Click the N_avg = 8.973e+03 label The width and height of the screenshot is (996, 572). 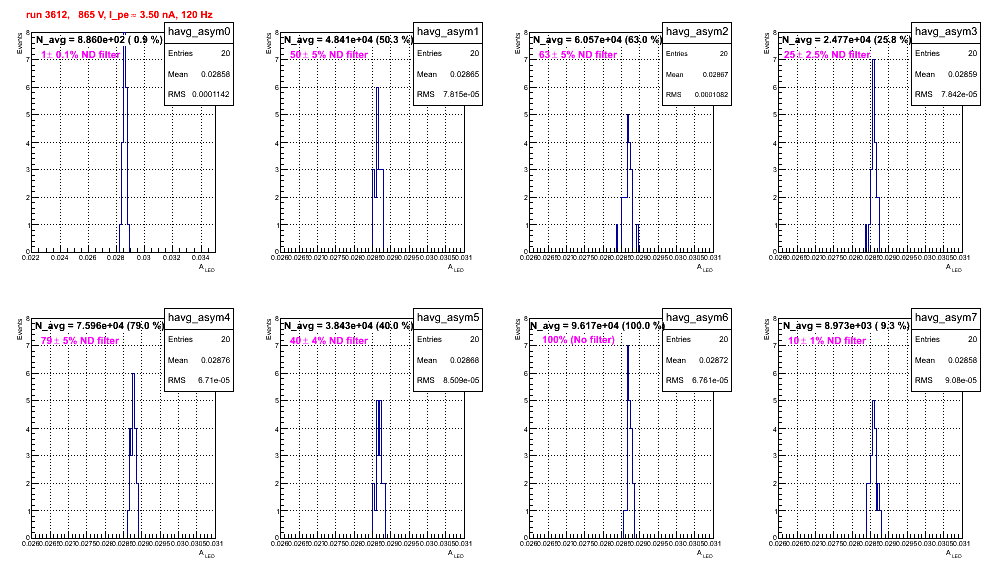tap(846, 325)
